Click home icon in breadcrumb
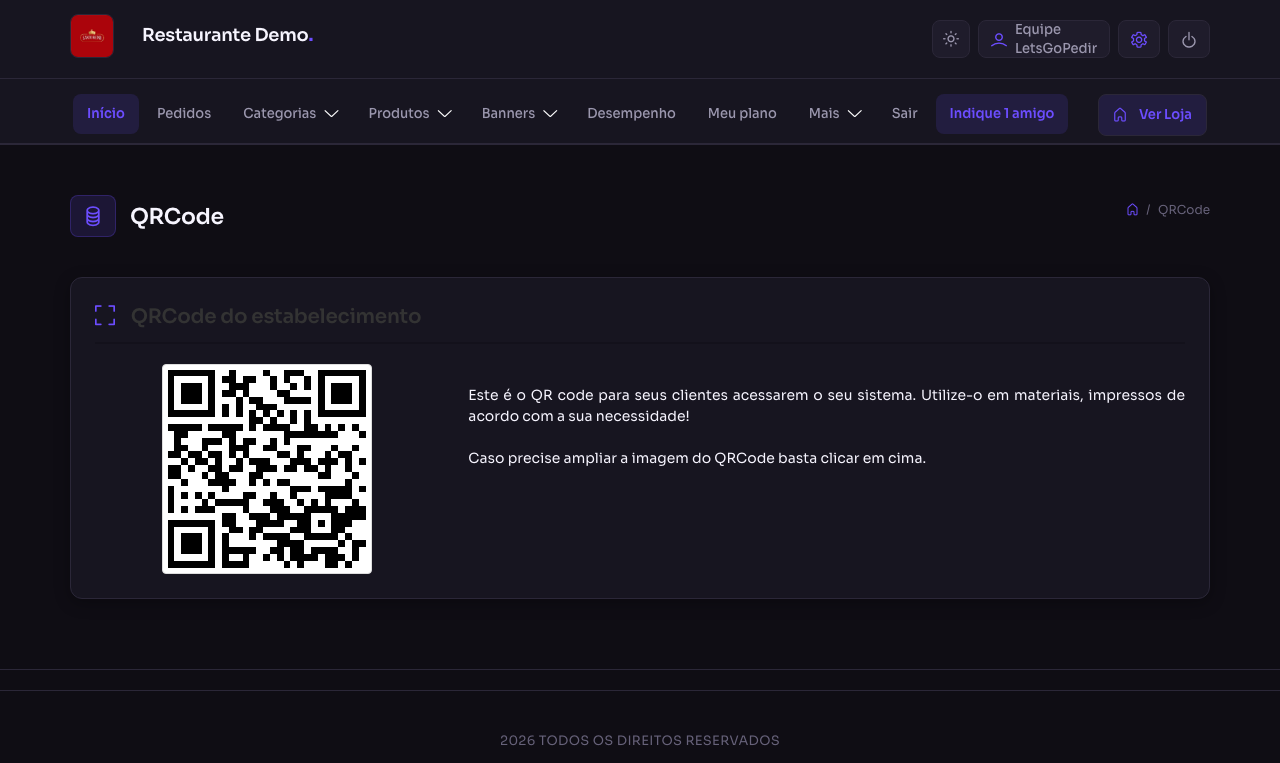The image size is (1280, 763). coord(1132,210)
